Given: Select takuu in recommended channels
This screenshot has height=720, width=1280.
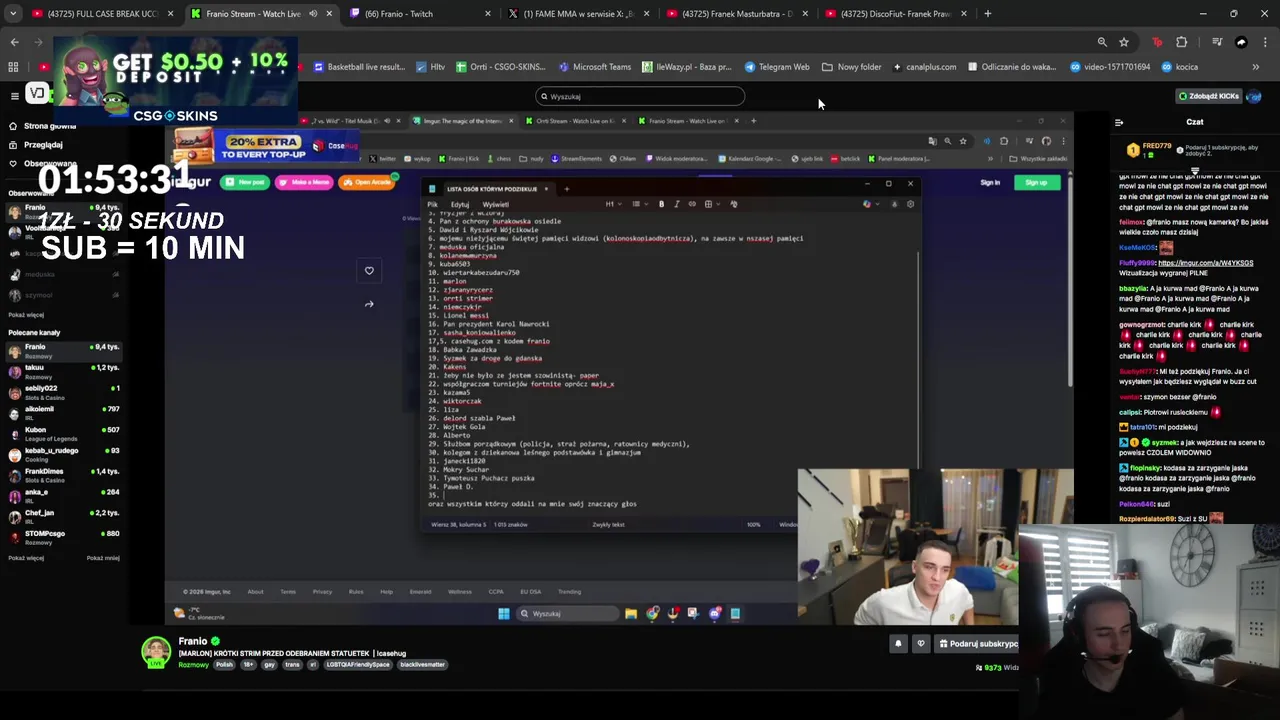Looking at the screenshot, I should 62,371.
